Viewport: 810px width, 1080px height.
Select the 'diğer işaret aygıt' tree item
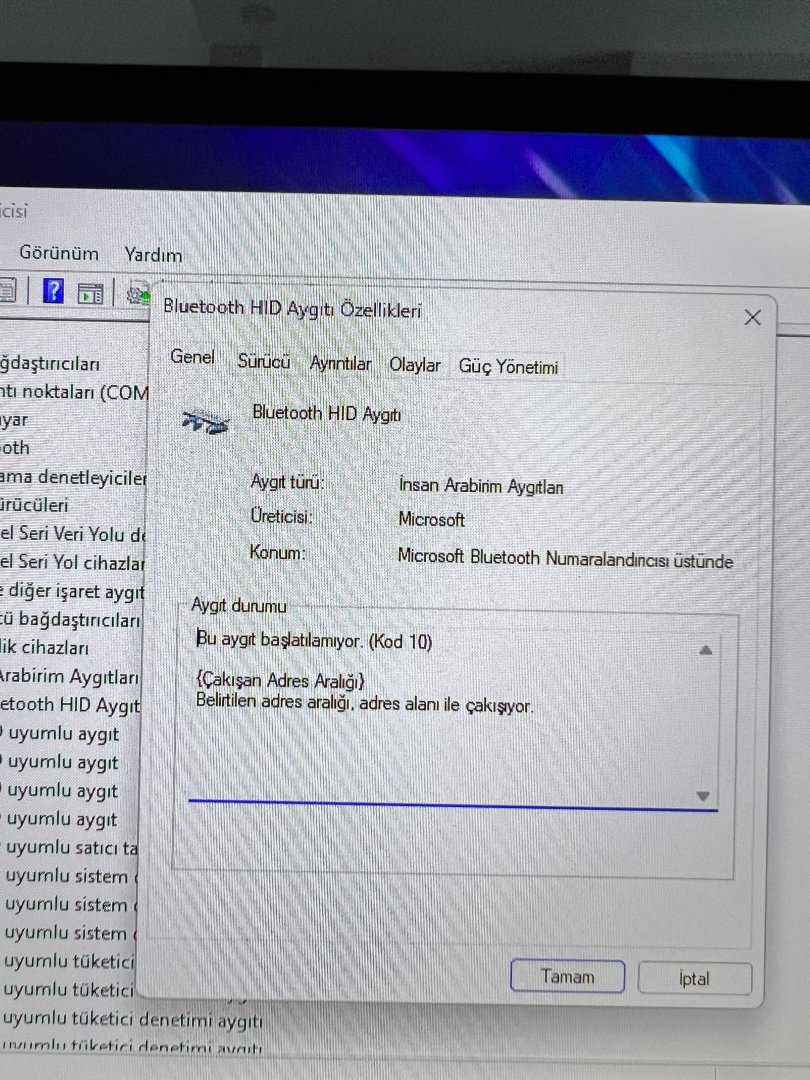pos(72,591)
